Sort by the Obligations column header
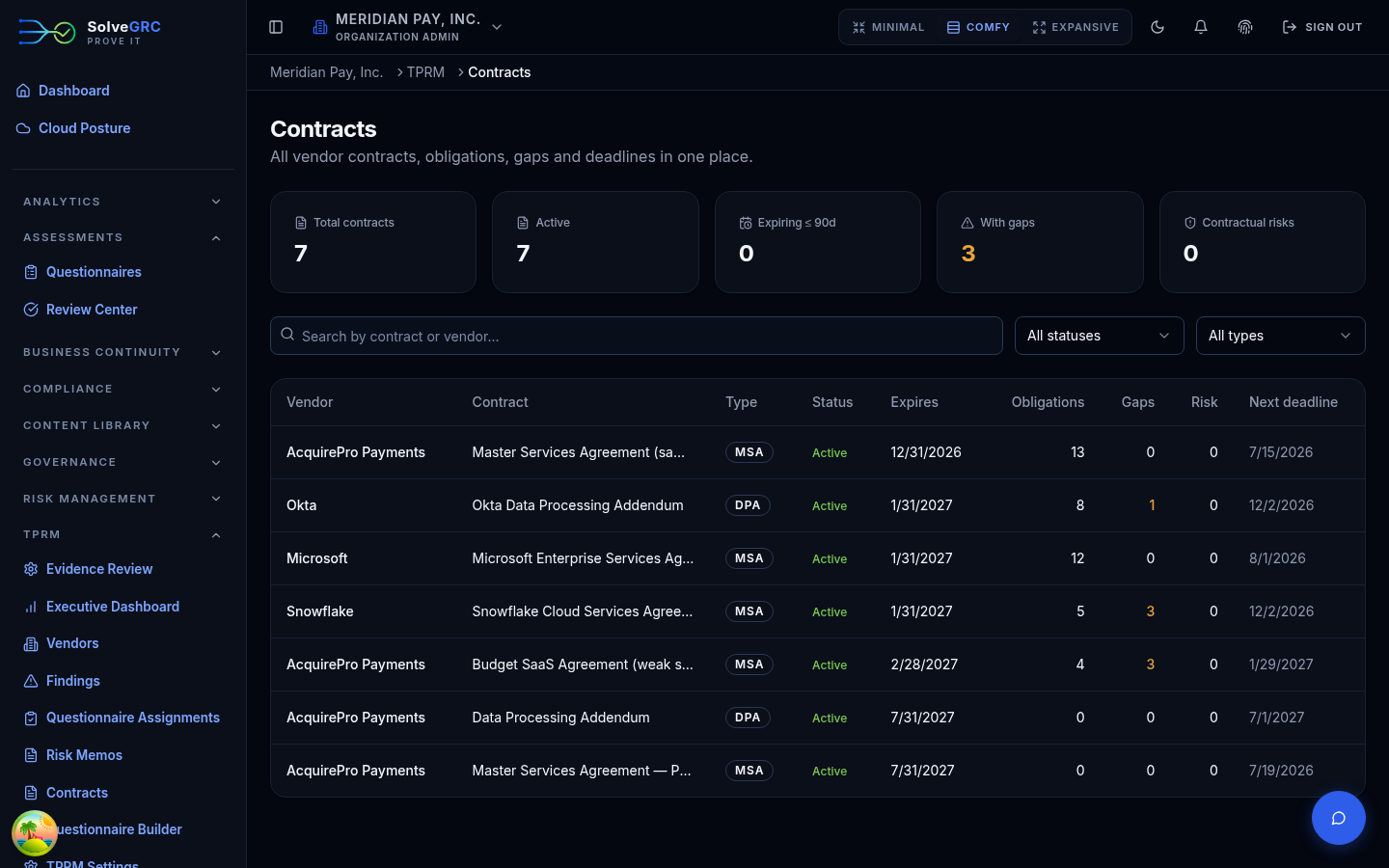Screen dimensions: 1389x868 [x=1048, y=402]
